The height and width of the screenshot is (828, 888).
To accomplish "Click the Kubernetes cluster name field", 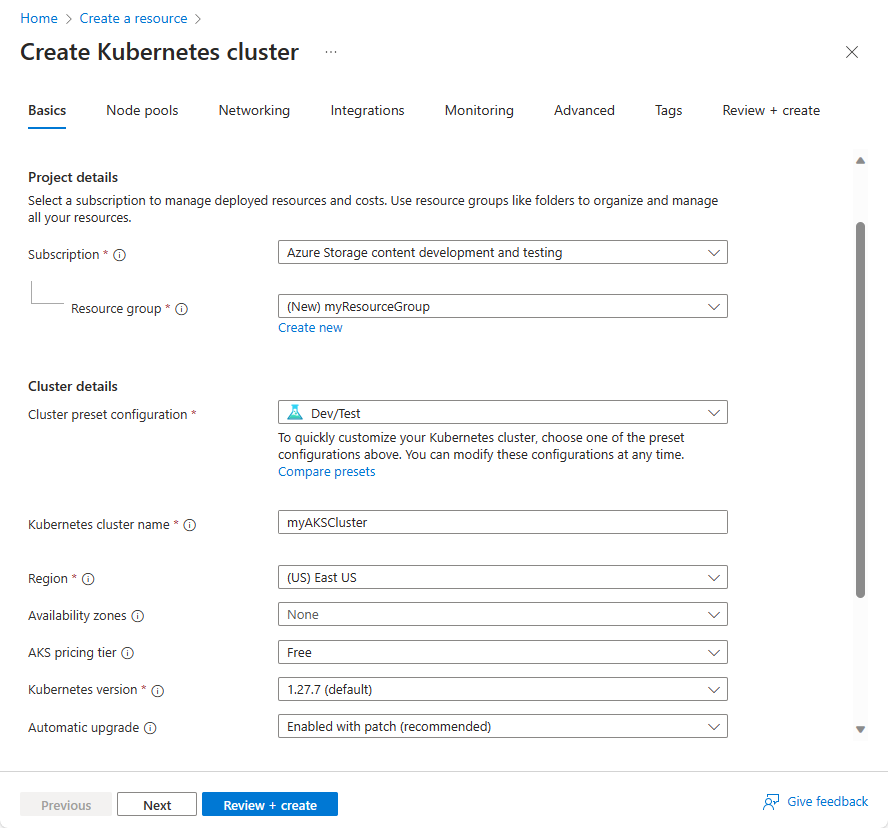I will 502,522.
